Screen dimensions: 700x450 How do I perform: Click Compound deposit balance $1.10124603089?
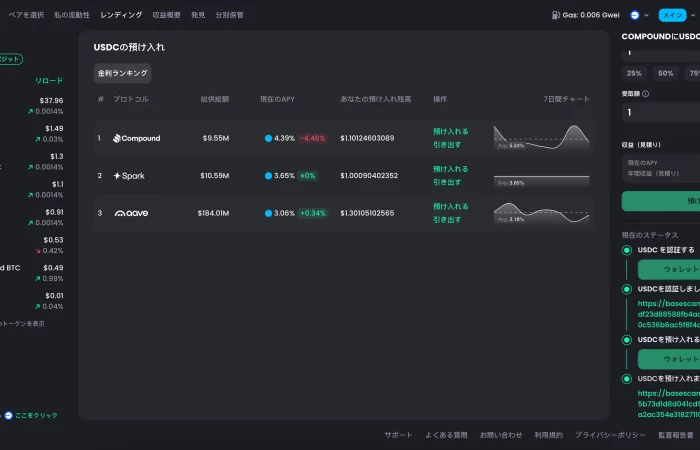(x=367, y=138)
